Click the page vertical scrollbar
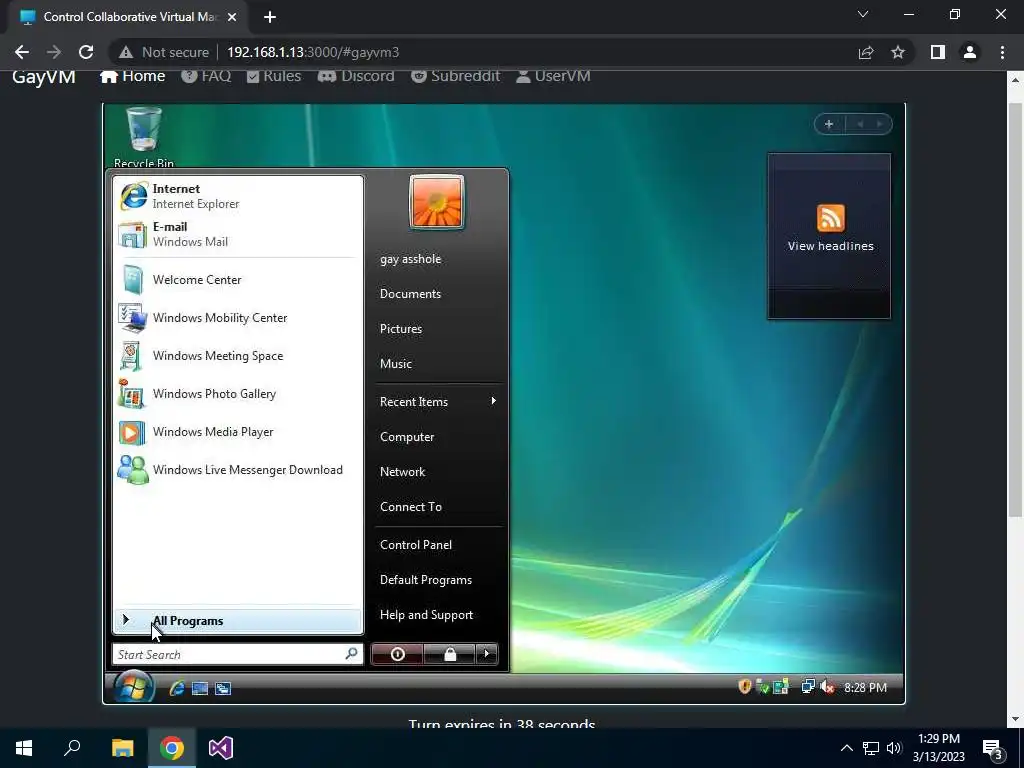Screen dimensions: 1024x768 pyautogui.click(x=1015, y=310)
